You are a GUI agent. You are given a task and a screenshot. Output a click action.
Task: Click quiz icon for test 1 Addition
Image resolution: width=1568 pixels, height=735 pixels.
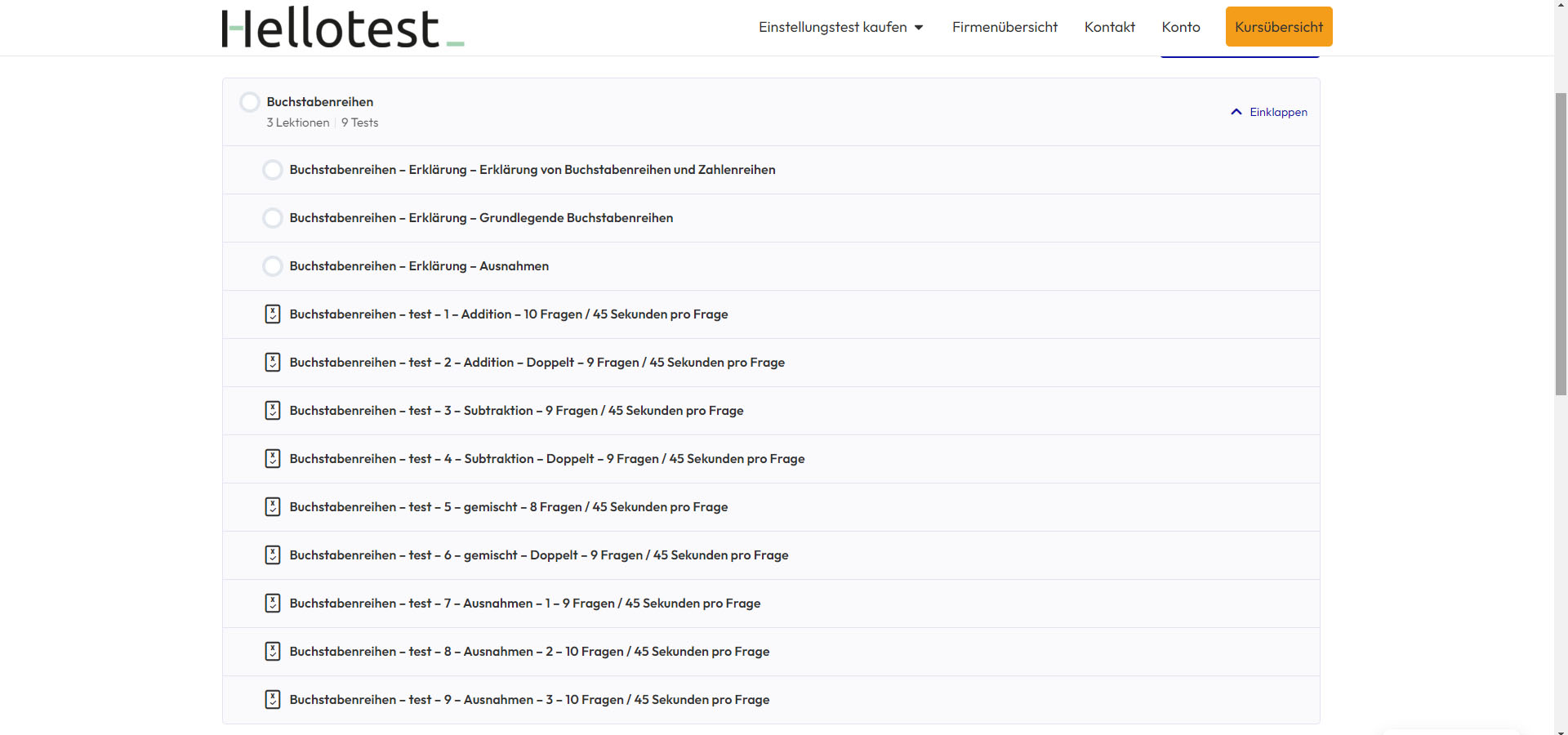point(273,314)
